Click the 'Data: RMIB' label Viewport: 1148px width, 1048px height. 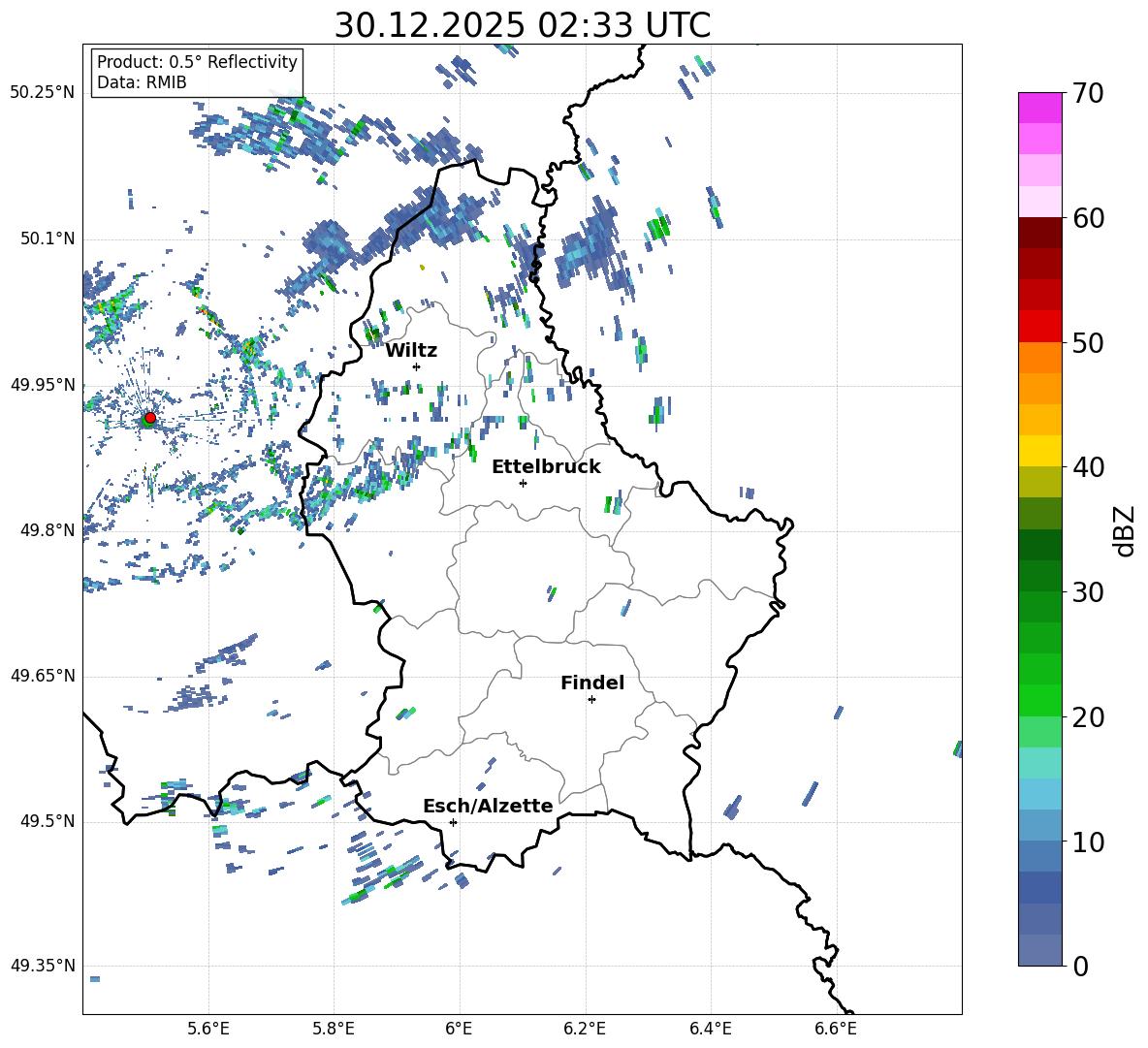pyautogui.click(x=142, y=82)
